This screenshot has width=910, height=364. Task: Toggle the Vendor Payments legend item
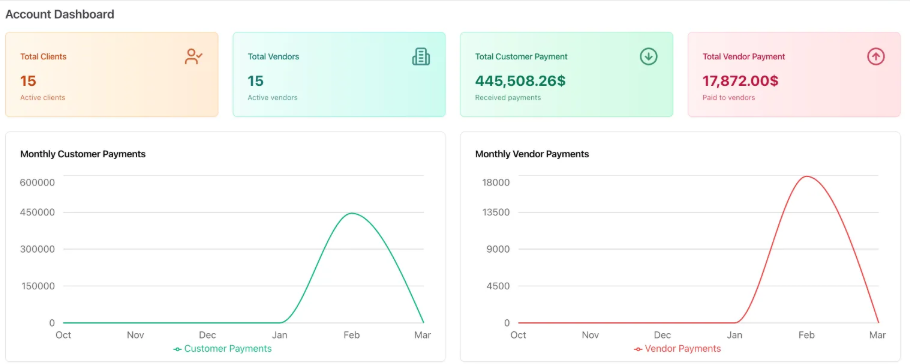tap(677, 349)
